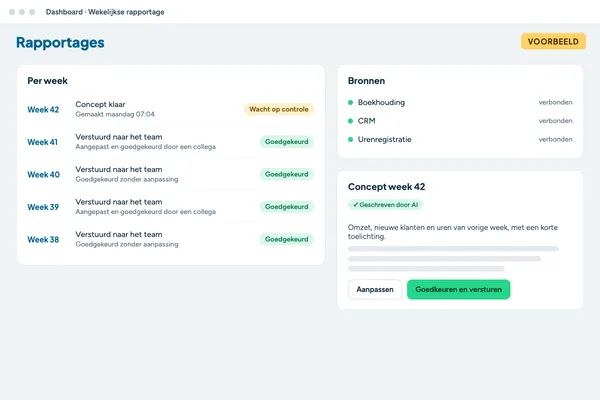
Task: Click 'verbonden' status for Urenregistratie
Action: pyautogui.click(x=556, y=139)
